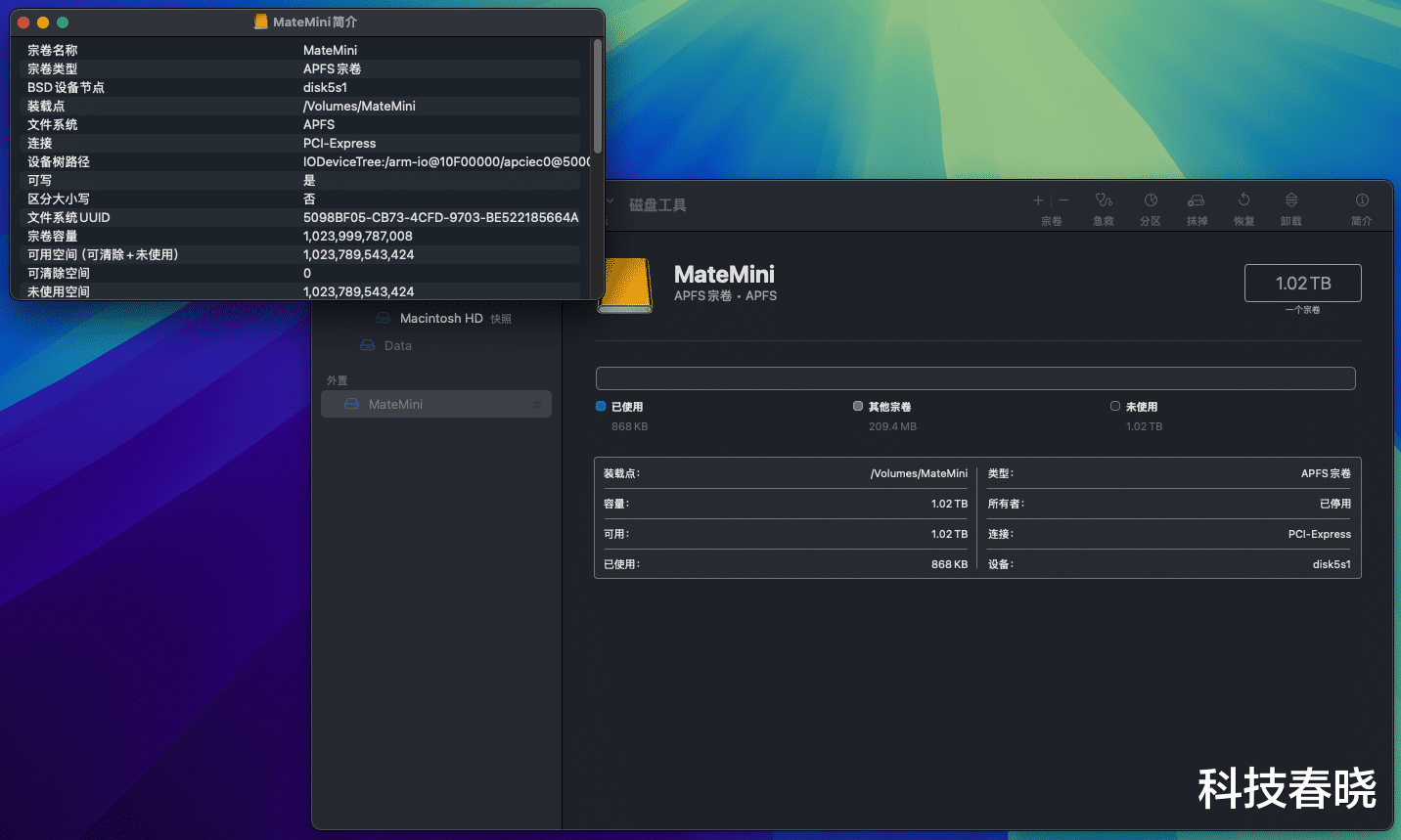Select the 恢复 restore icon in the toolbar

point(1243,199)
